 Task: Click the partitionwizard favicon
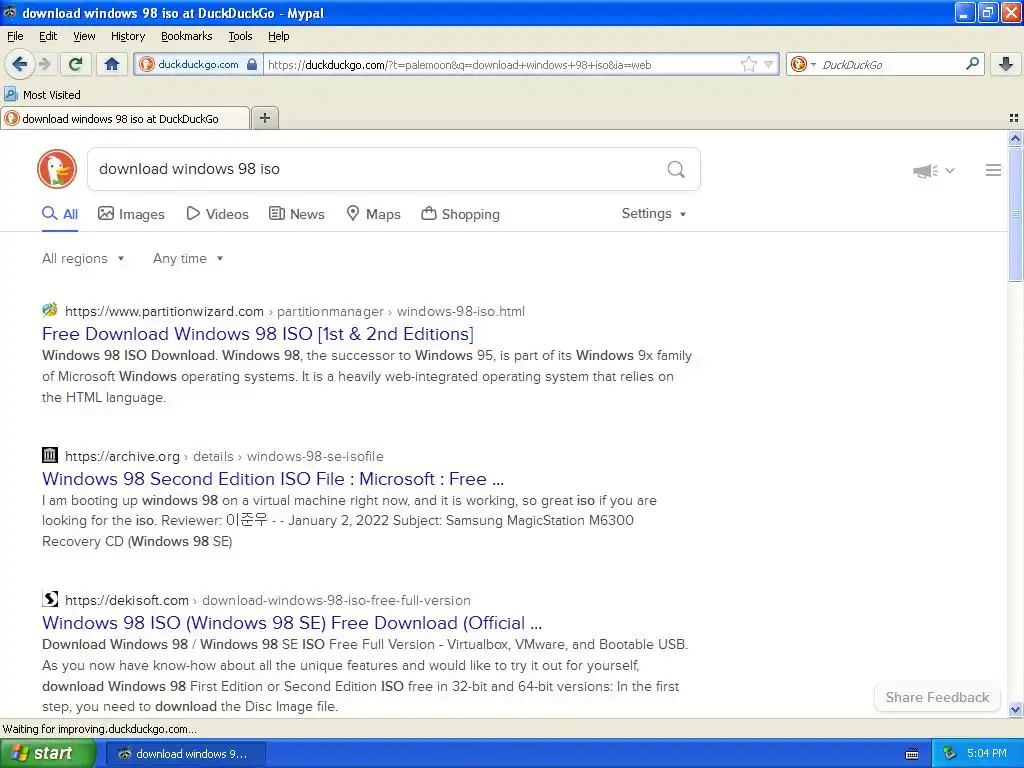tap(50, 310)
